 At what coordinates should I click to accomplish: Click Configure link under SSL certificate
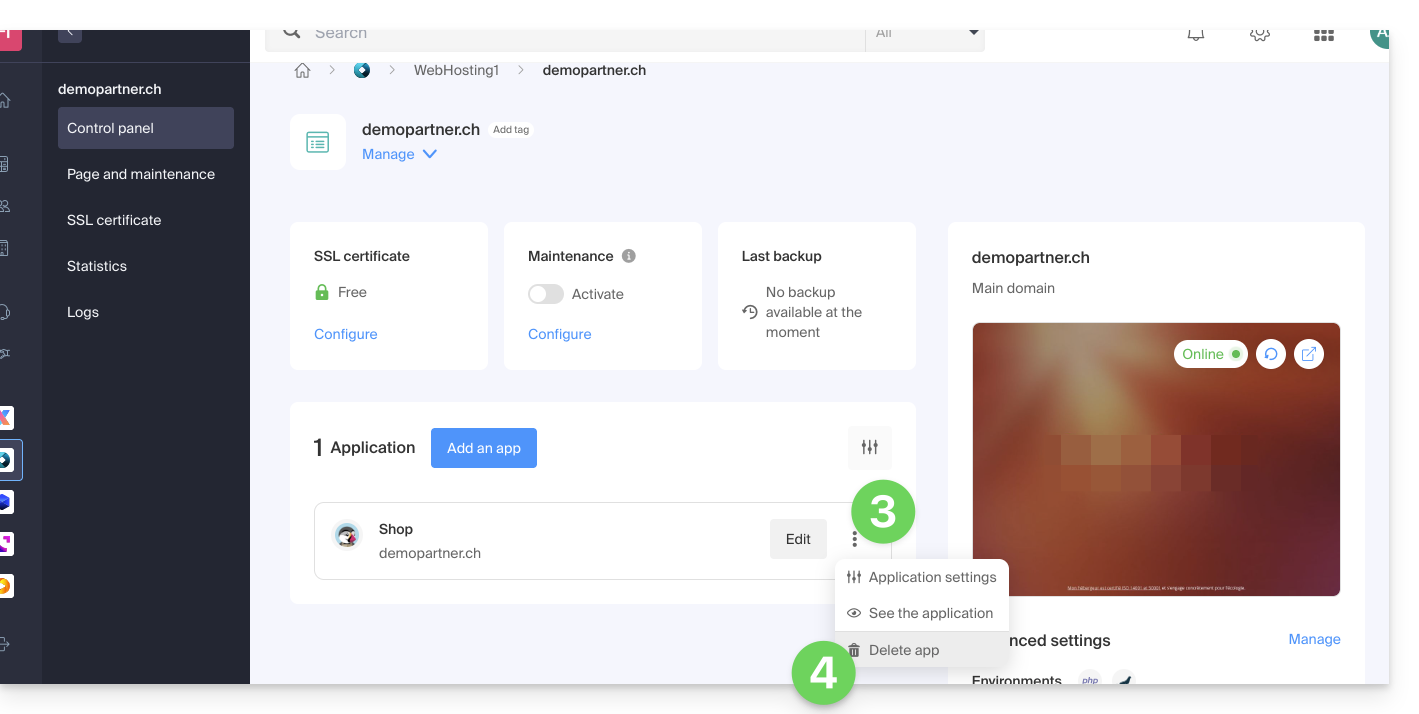[345, 334]
